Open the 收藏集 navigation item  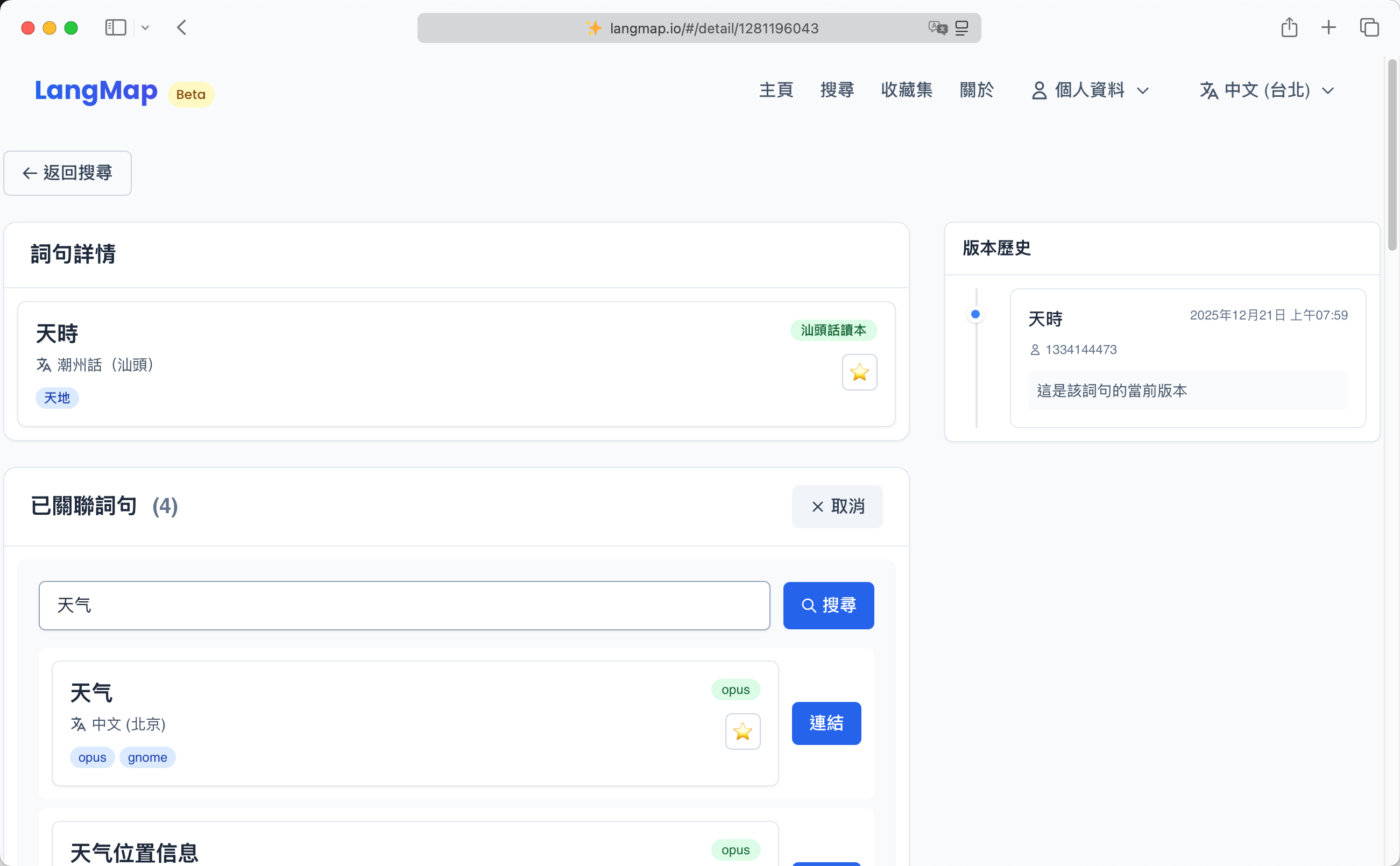[907, 90]
